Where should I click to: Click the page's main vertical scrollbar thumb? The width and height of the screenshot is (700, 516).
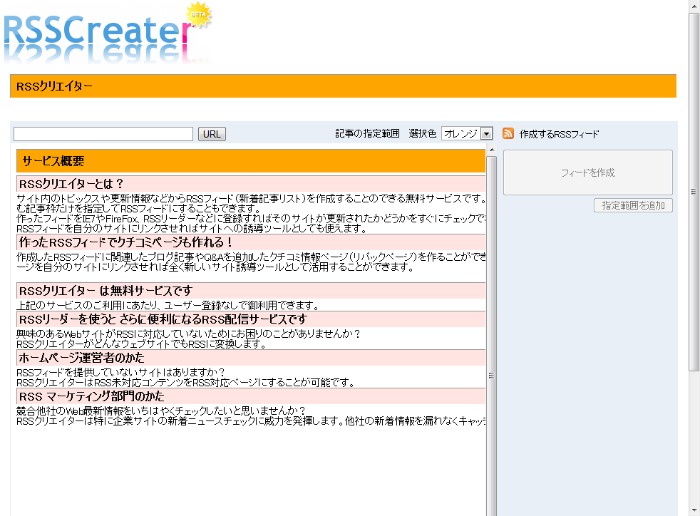pyautogui.click(x=693, y=192)
